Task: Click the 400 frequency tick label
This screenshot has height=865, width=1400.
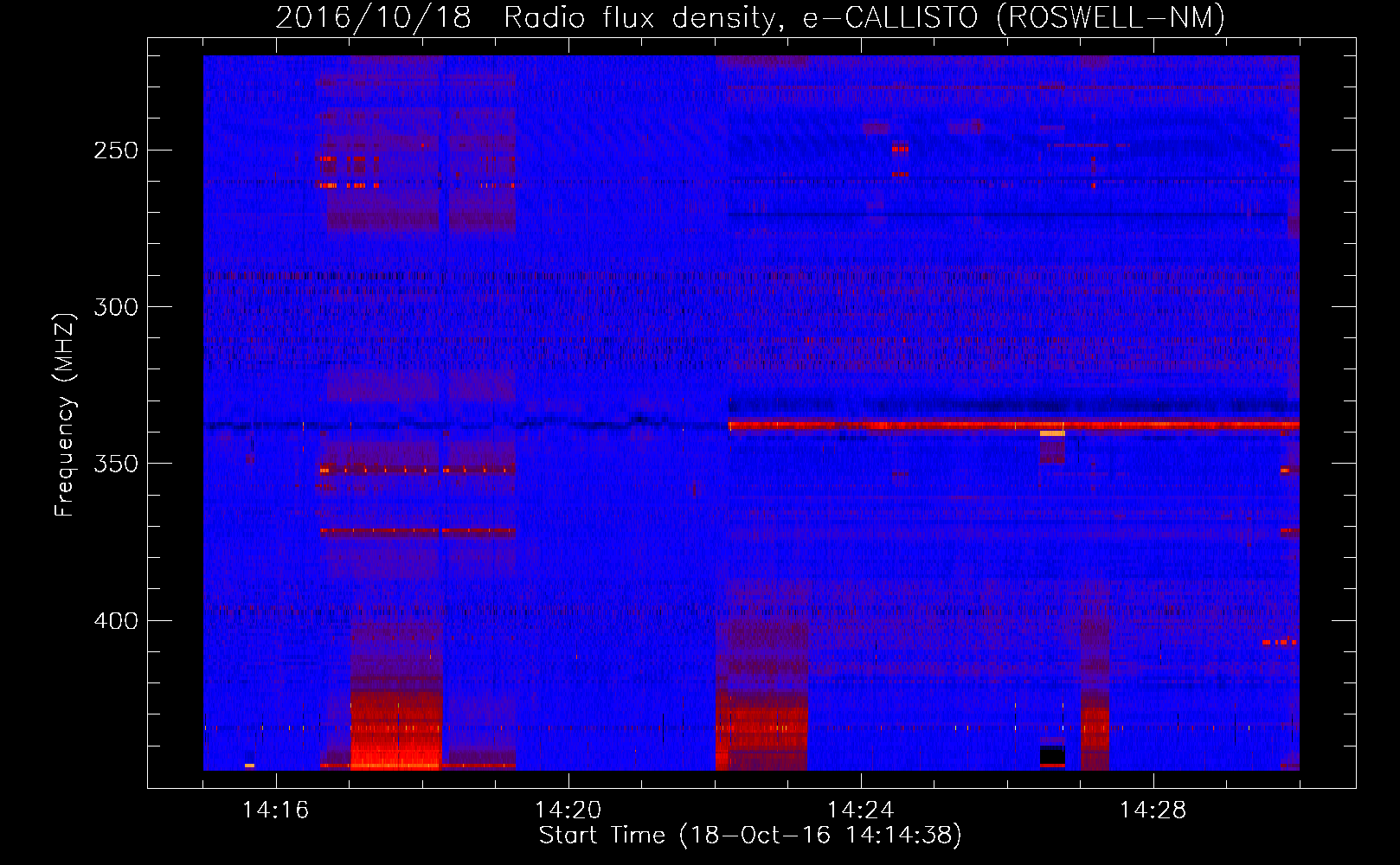Action: click(x=116, y=621)
